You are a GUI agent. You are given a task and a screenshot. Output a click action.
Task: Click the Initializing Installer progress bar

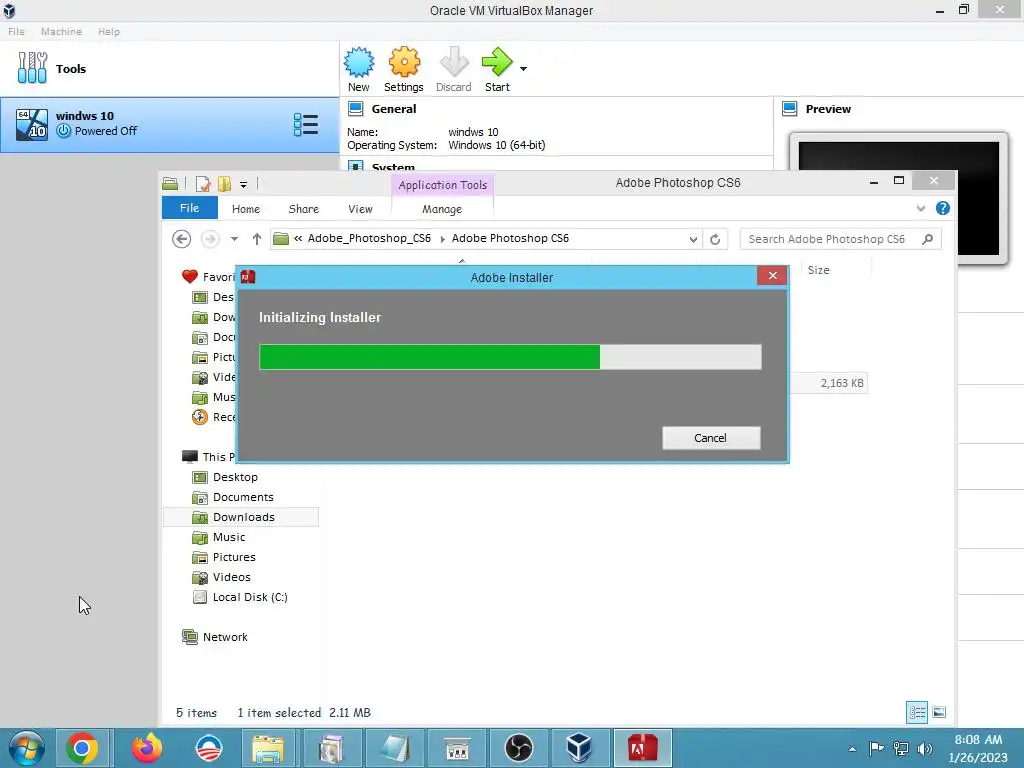point(510,357)
